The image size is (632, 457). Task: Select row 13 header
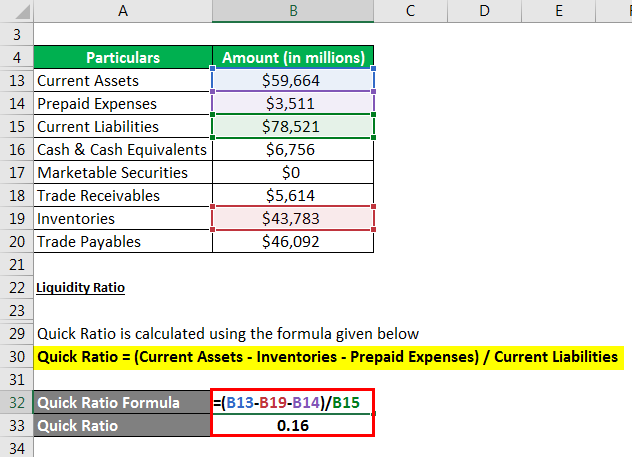point(17,80)
